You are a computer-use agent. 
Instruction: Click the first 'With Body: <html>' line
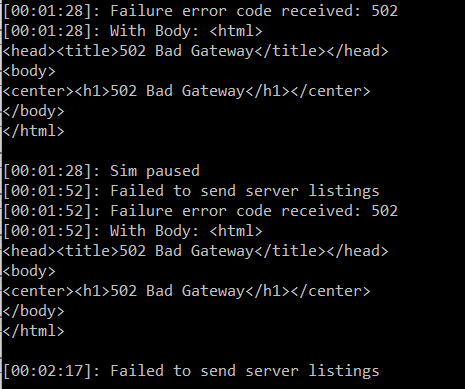pyautogui.click(x=133, y=31)
